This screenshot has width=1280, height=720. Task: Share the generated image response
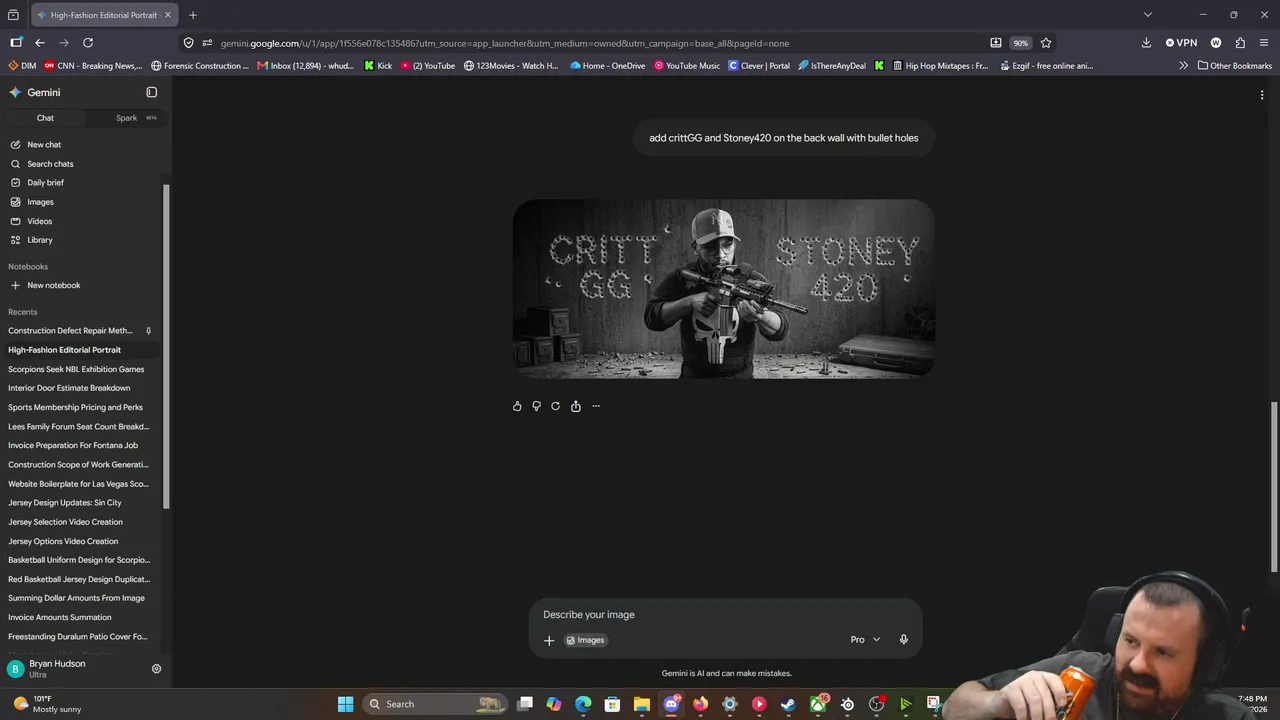(x=576, y=406)
